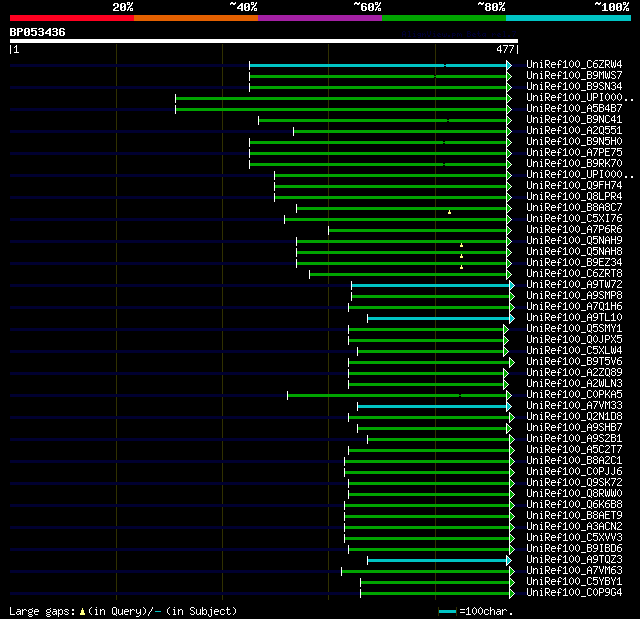Screen dimensions: 640x619
Task: Click the cyan 100char scale bar in legend
Action: tap(447, 611)
